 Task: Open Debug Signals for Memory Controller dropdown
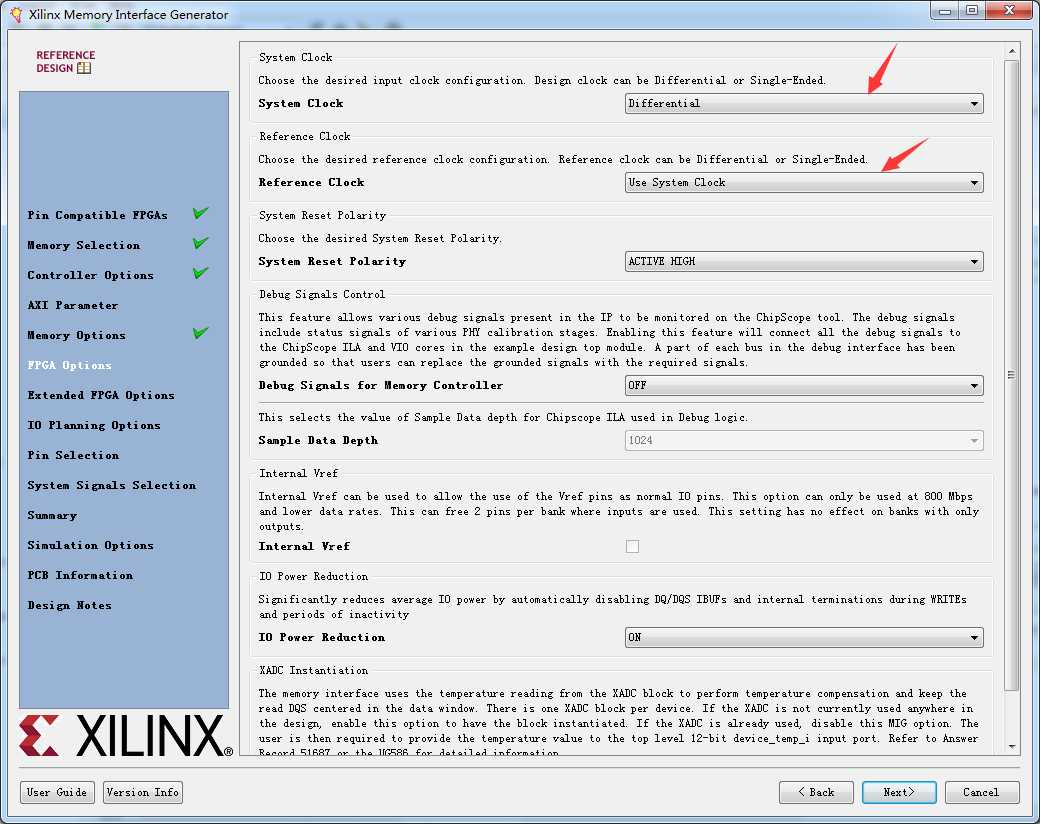pos(804,385)
